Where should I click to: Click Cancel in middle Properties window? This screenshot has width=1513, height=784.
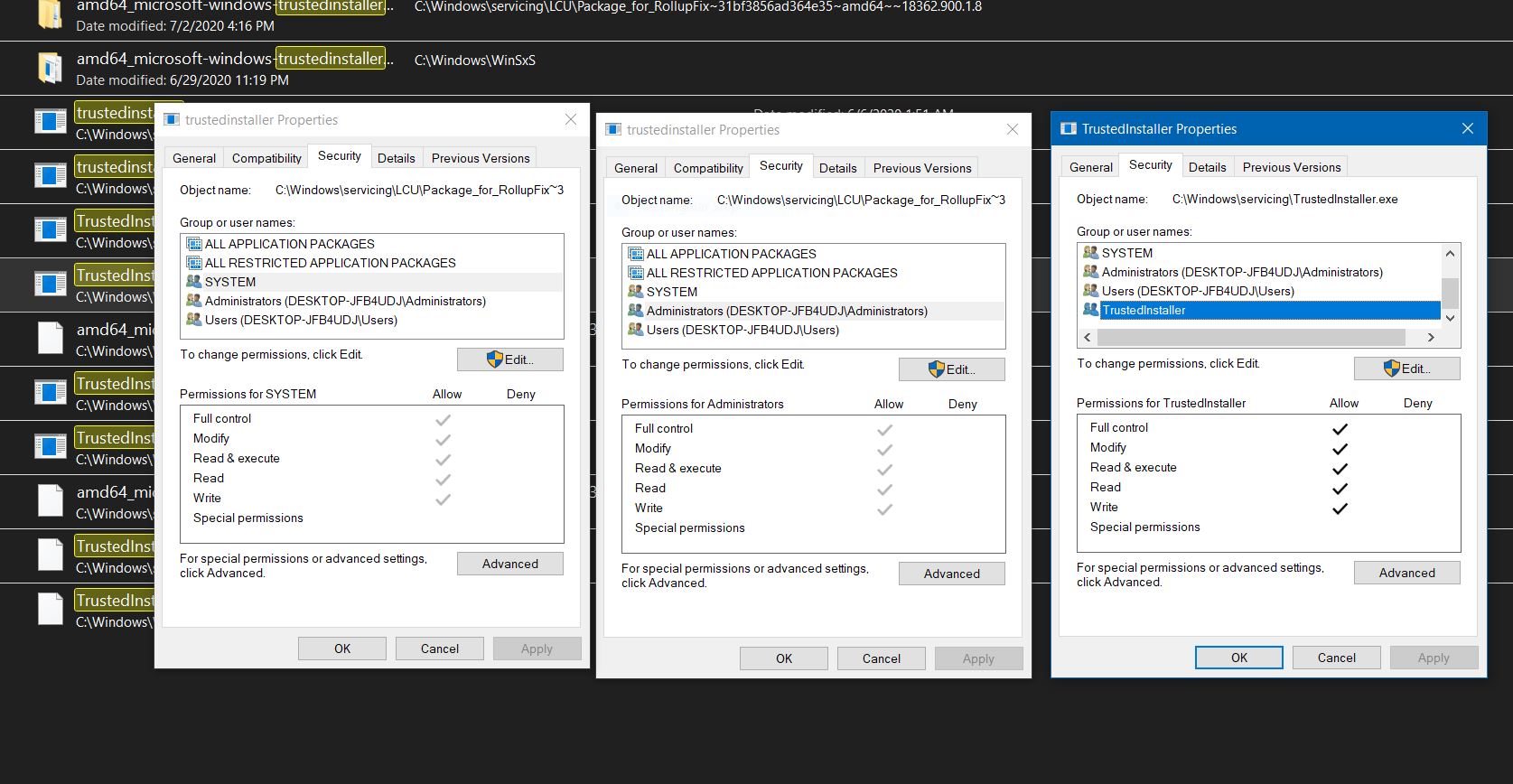pyautogui.click(x=882, y=658)
